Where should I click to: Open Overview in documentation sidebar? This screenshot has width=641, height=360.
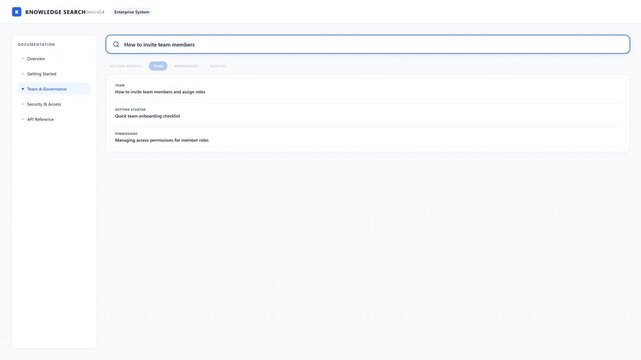pos(54,59)
